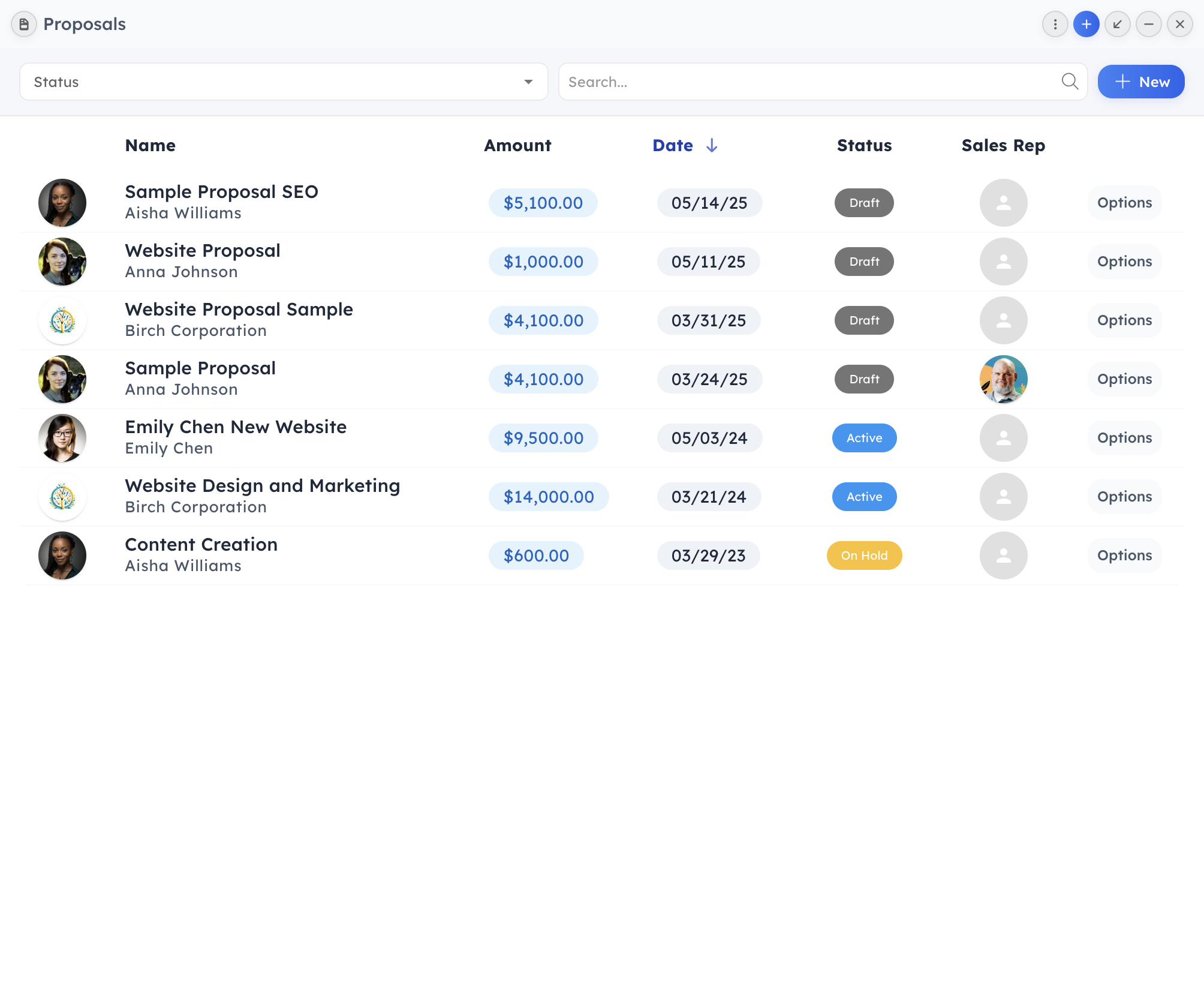Click the New proposal button
This screenshot has width=1204, height=997.
pos(1140,82)
